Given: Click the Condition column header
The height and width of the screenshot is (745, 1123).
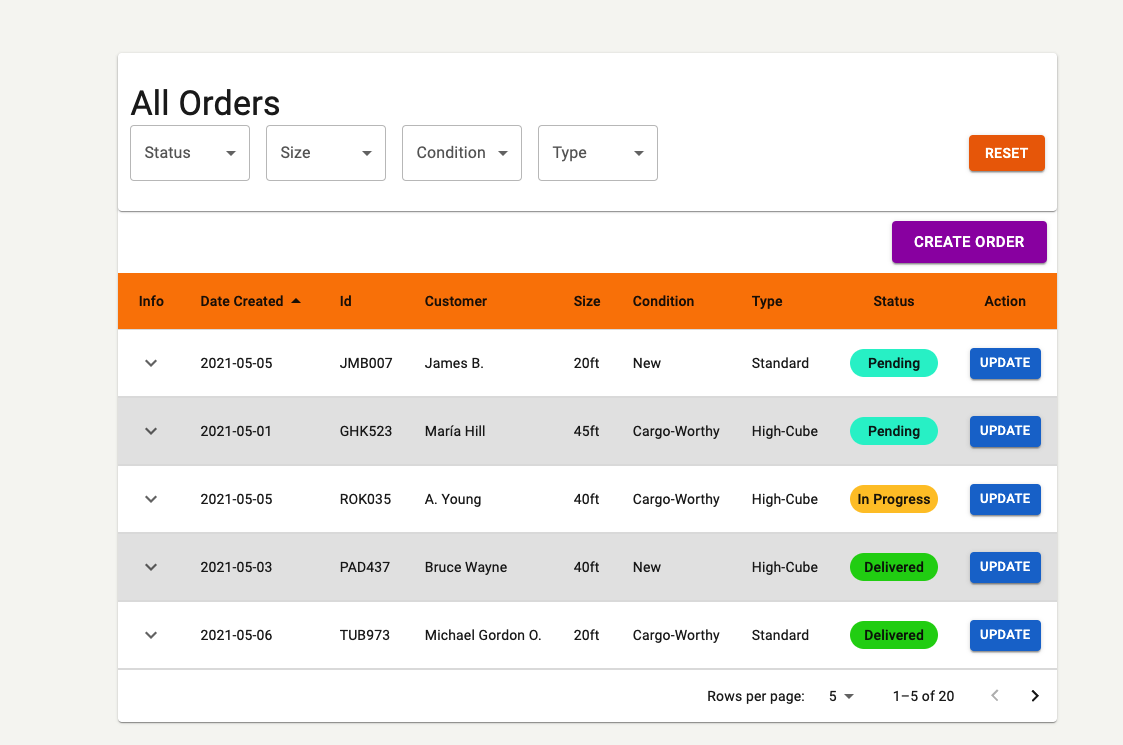Looking at the screenshot, I should click(663, 301).
